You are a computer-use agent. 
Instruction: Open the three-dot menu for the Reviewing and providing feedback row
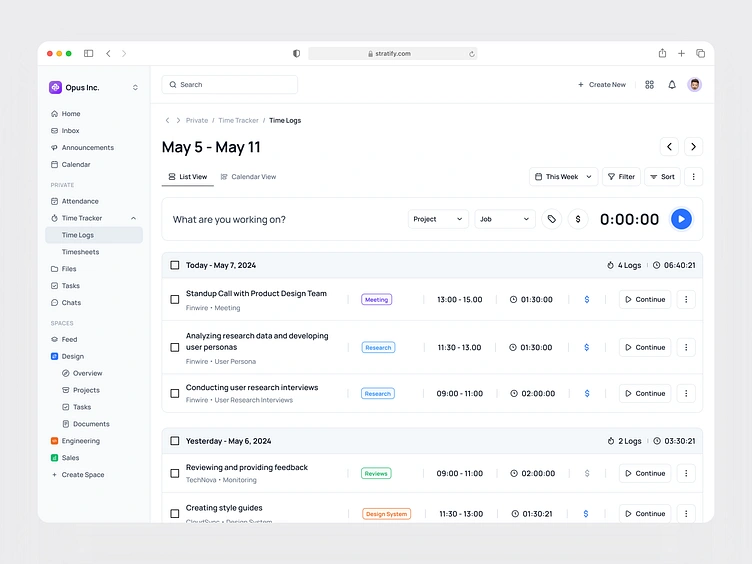point(686,473)
